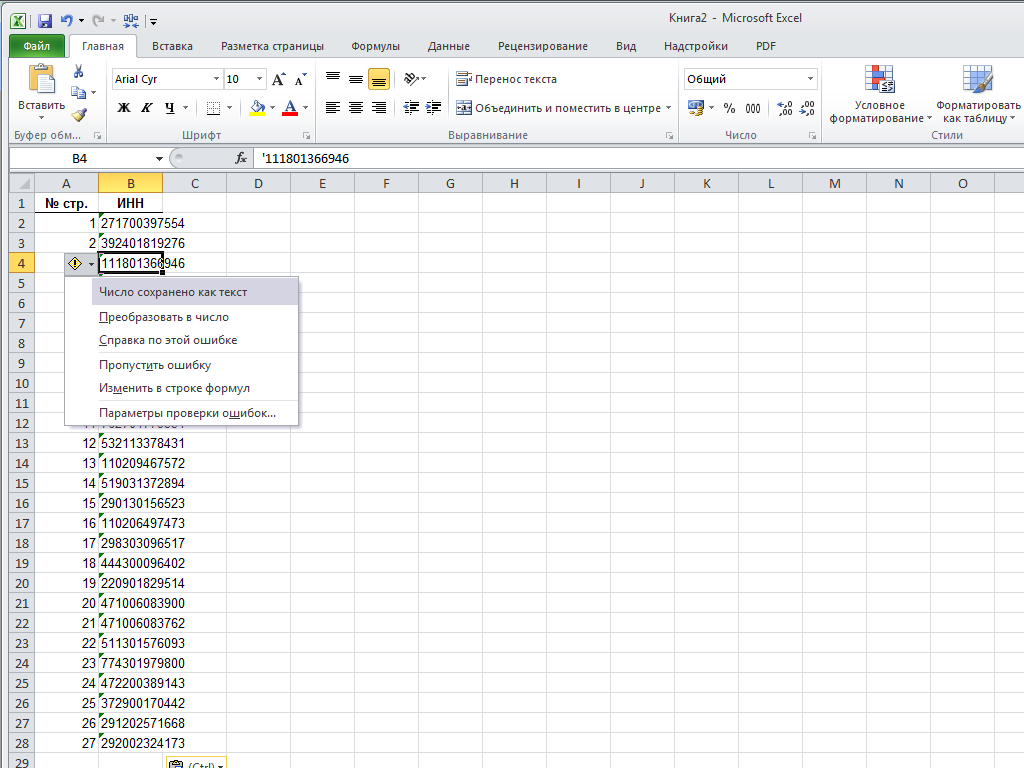This screenshot has width=1024, height=768.
Task: Toggle middle vertical alignment
Action: [x=356, y=79]
